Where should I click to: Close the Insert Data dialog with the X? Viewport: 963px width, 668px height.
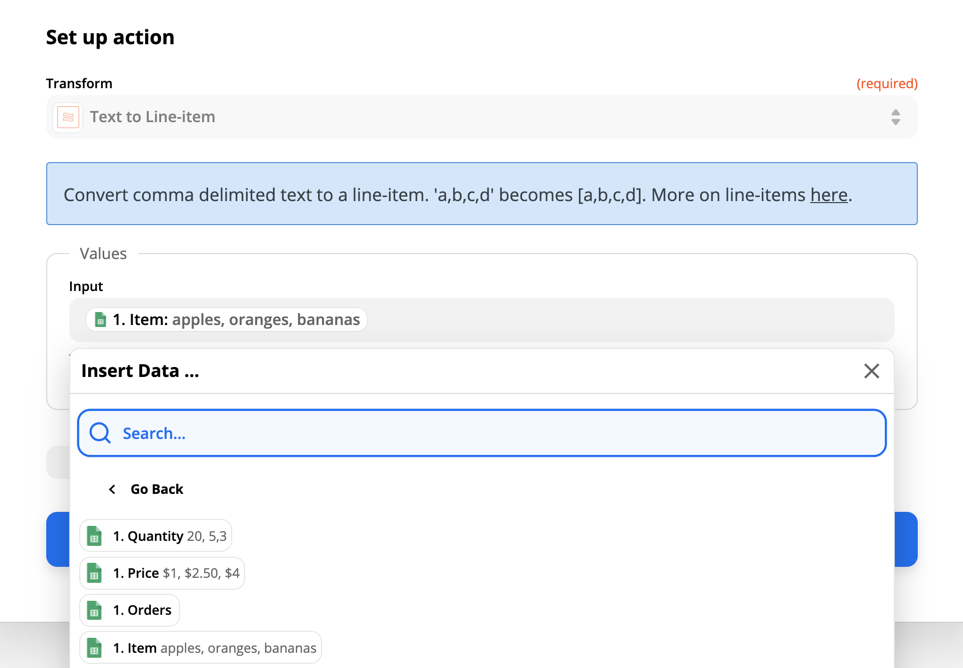[x=871, y=371]
